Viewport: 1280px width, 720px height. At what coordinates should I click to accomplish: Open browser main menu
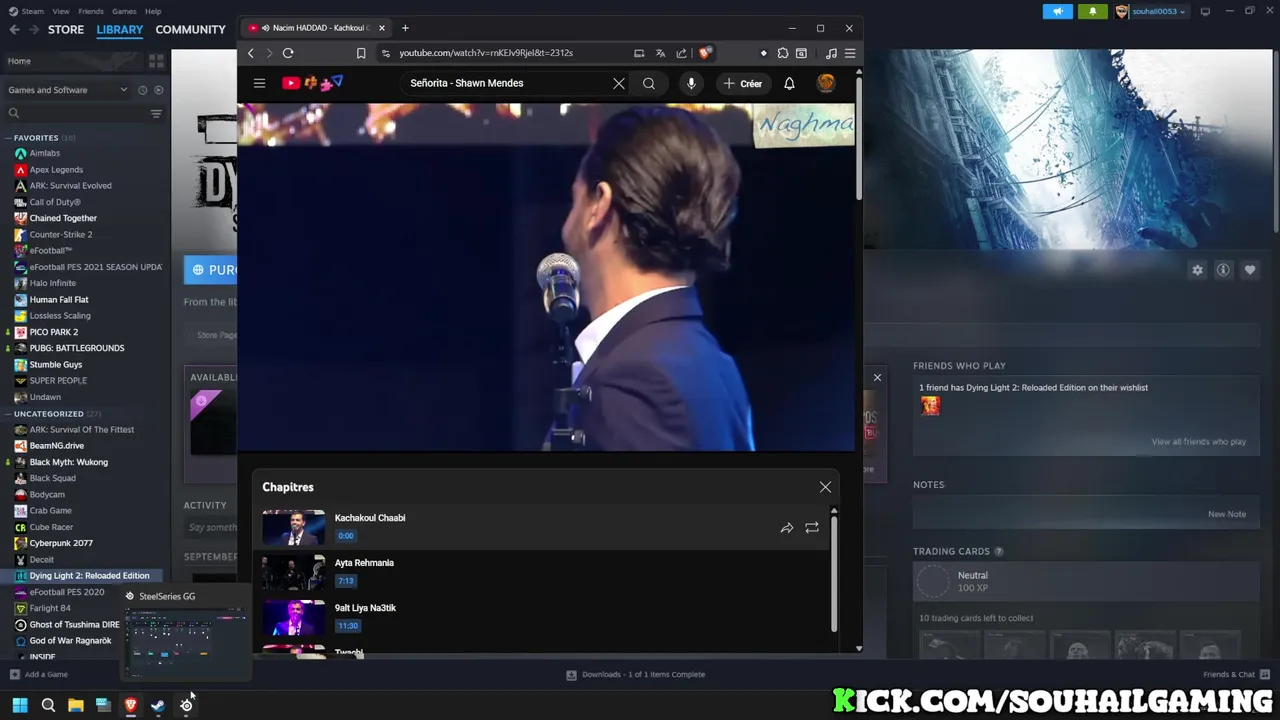click(x=850, y=53)
